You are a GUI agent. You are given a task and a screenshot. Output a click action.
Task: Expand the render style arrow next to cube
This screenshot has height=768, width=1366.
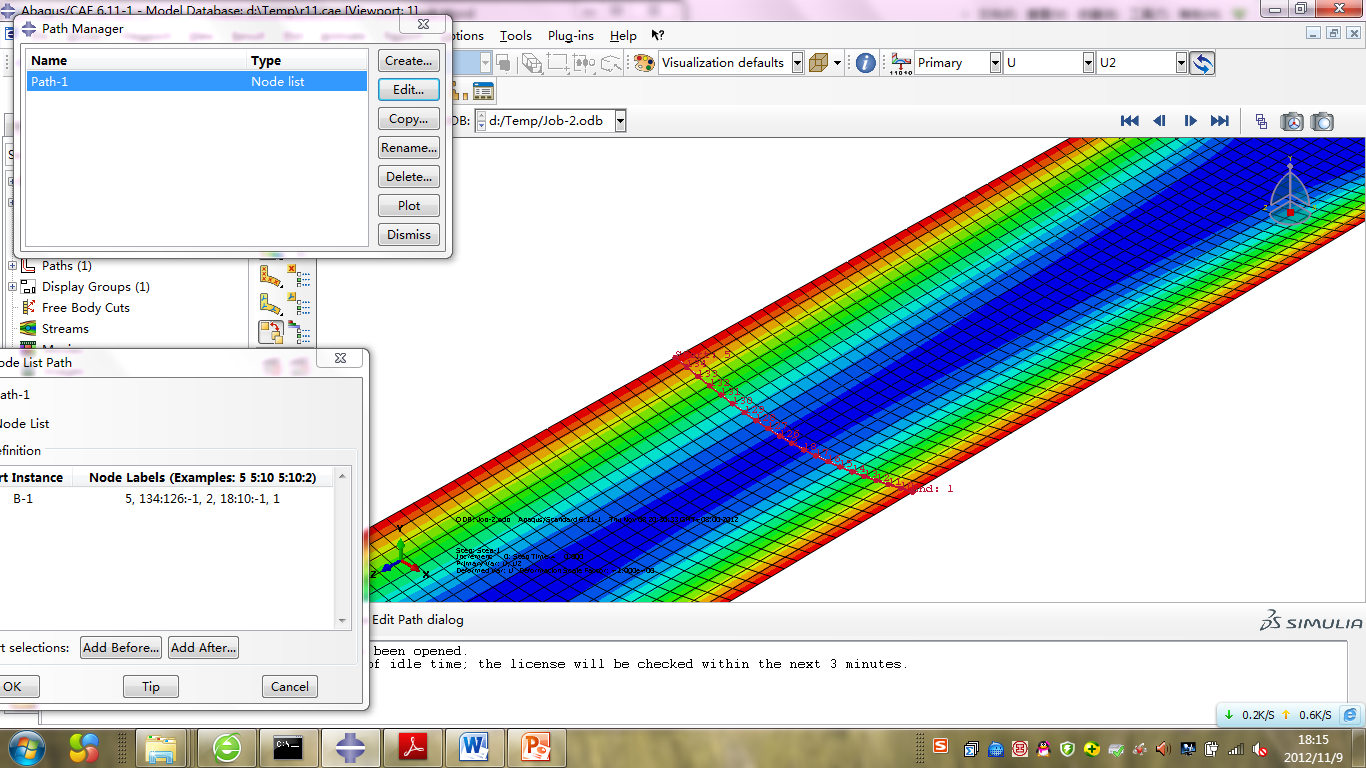(838, 63)
